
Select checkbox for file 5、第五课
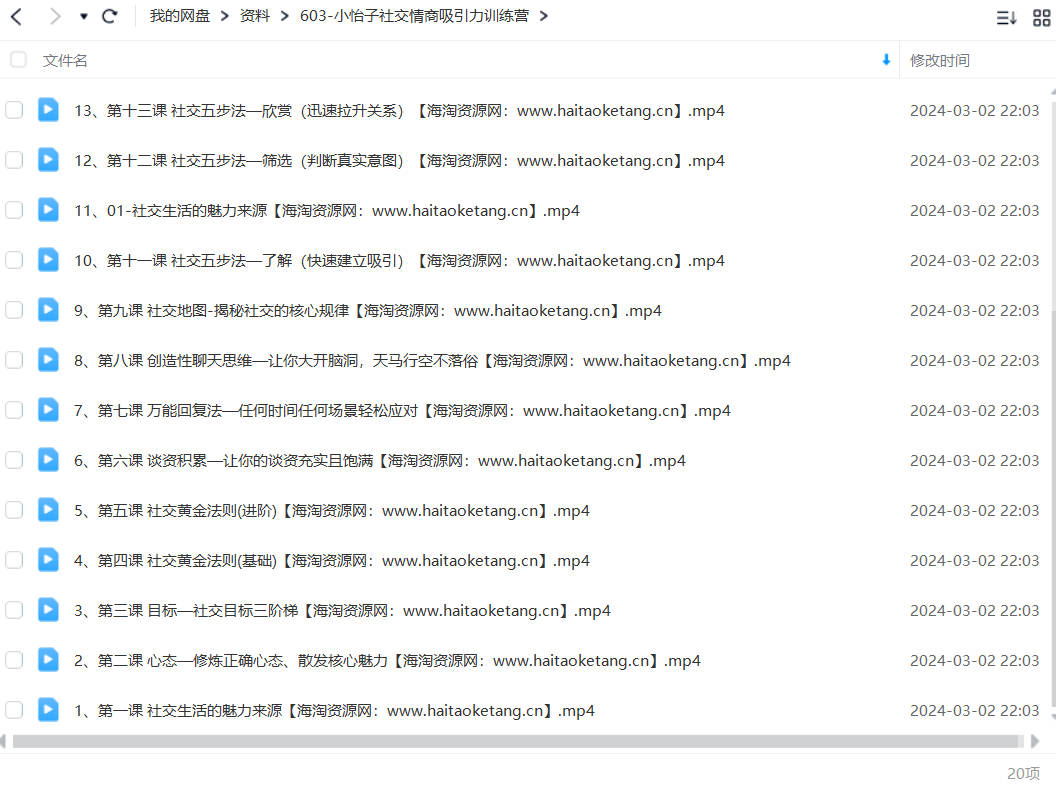[14, 510]
